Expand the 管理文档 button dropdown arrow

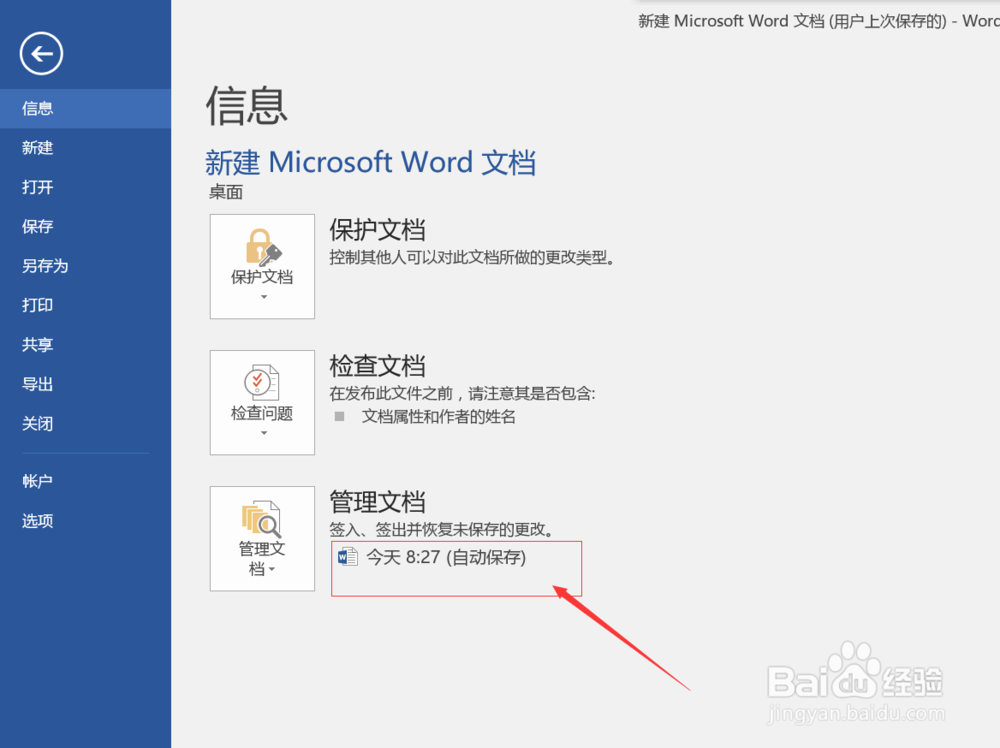click(x=272, y=569)
